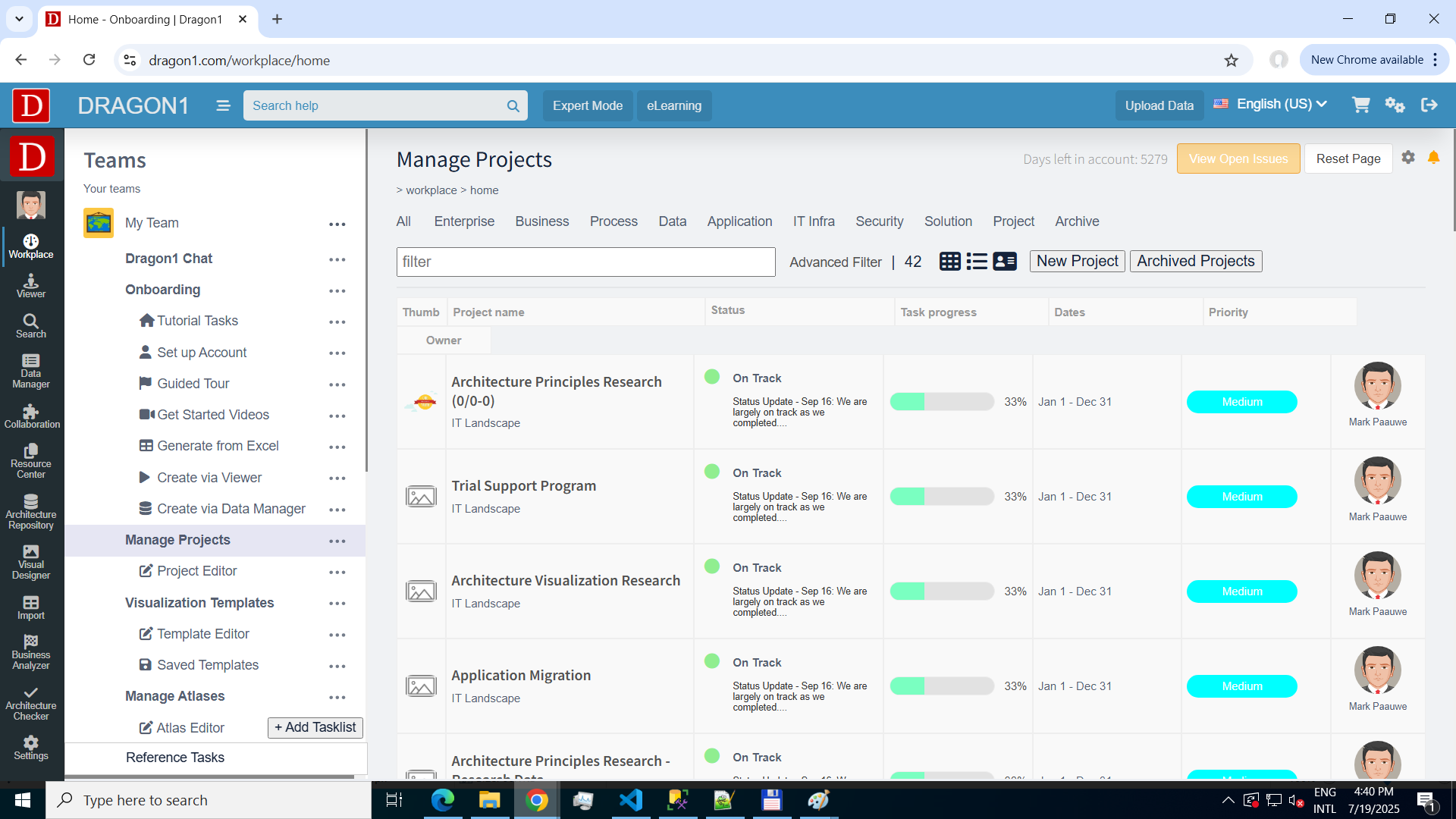Click the eLearning button
1456x819 pixels.
(x=674, y=105)
